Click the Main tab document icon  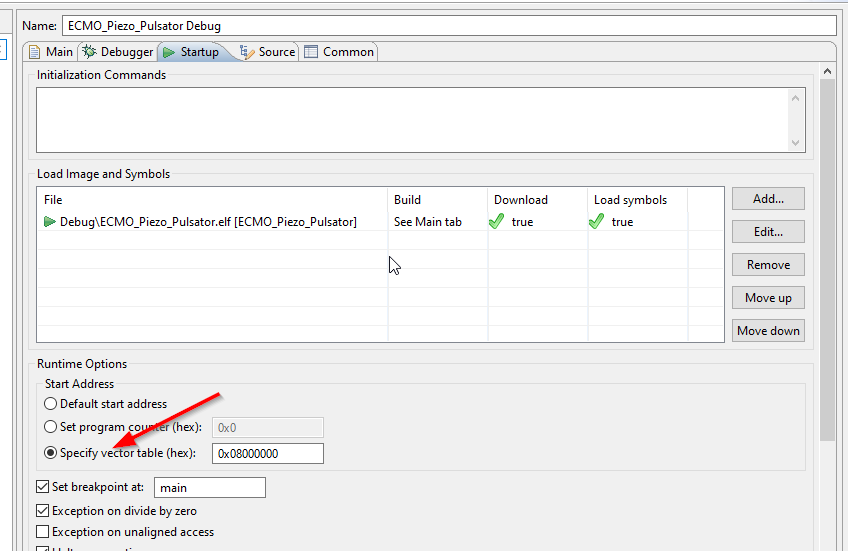pyautogui.click(x=35, y=52)
